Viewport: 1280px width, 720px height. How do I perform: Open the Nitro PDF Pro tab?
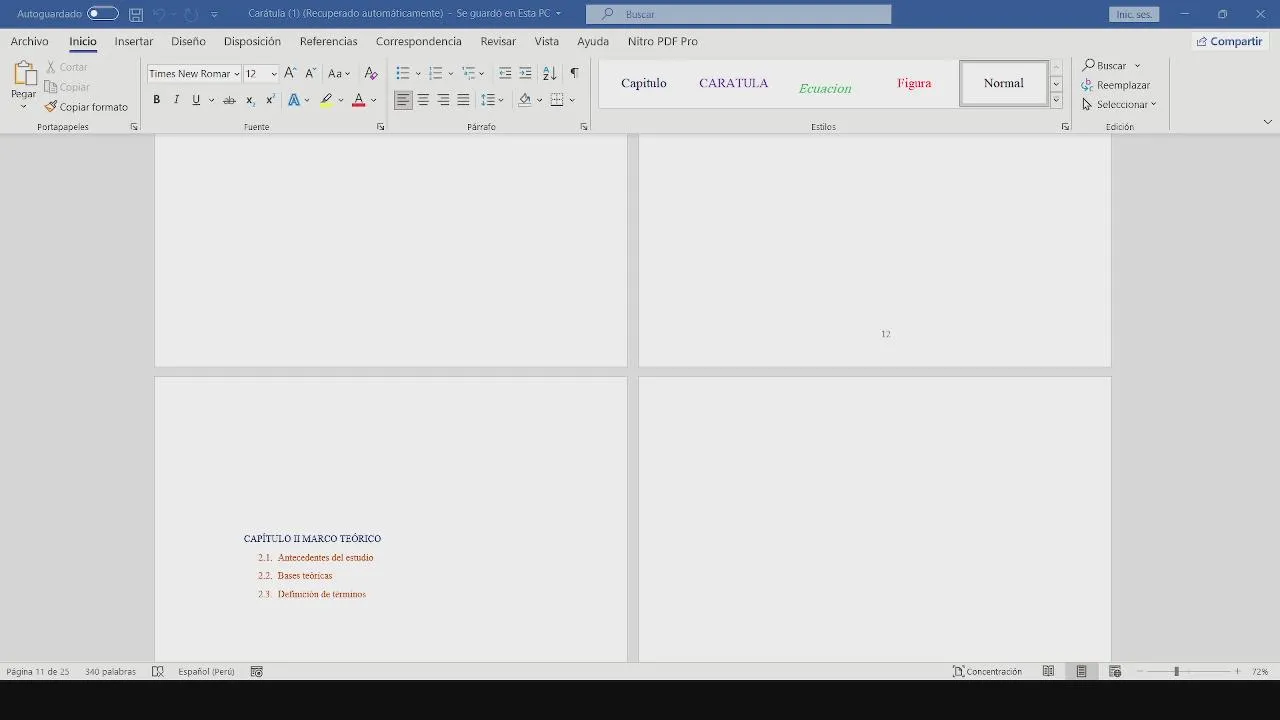click(x=663, y=41)
